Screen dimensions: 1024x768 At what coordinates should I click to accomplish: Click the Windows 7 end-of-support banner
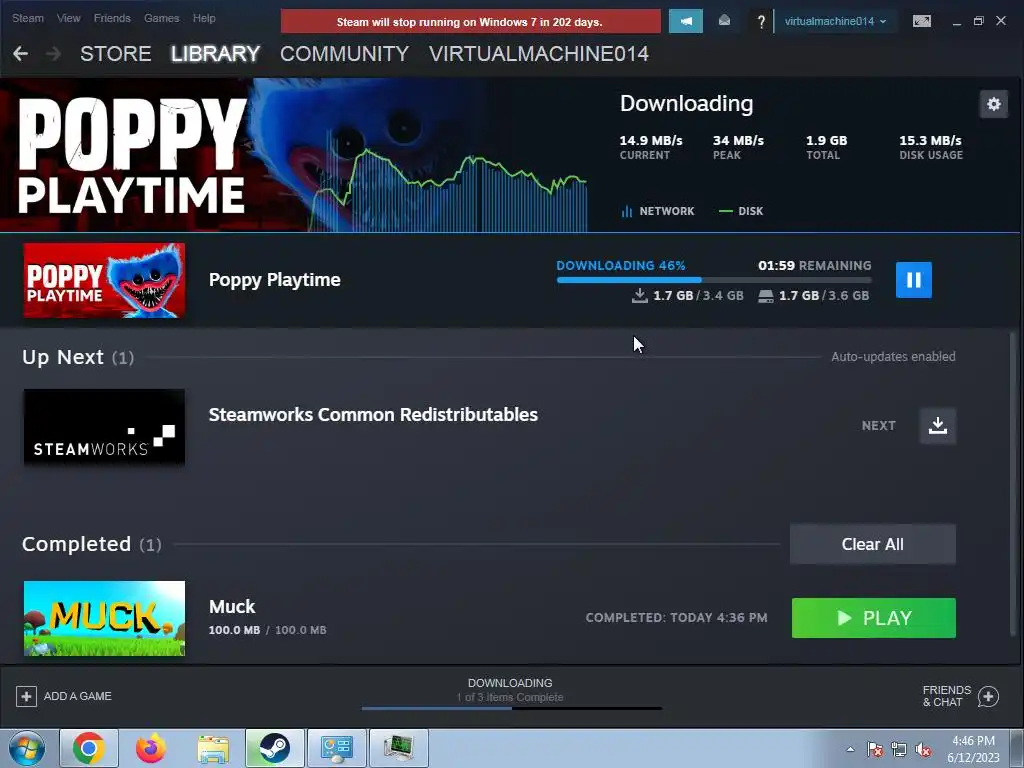click(470, 22)
